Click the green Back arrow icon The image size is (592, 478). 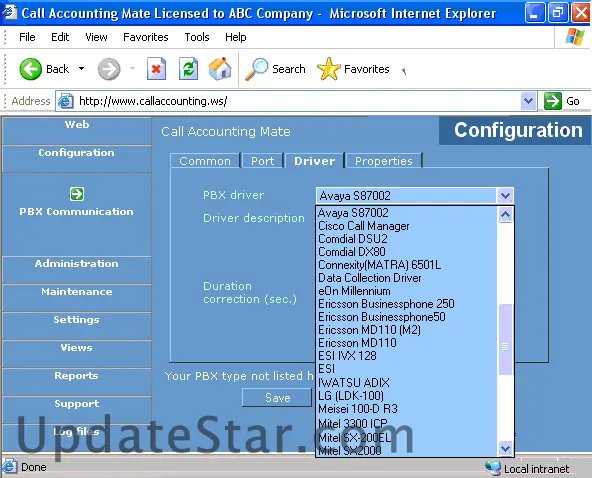(x=30, y=69)
